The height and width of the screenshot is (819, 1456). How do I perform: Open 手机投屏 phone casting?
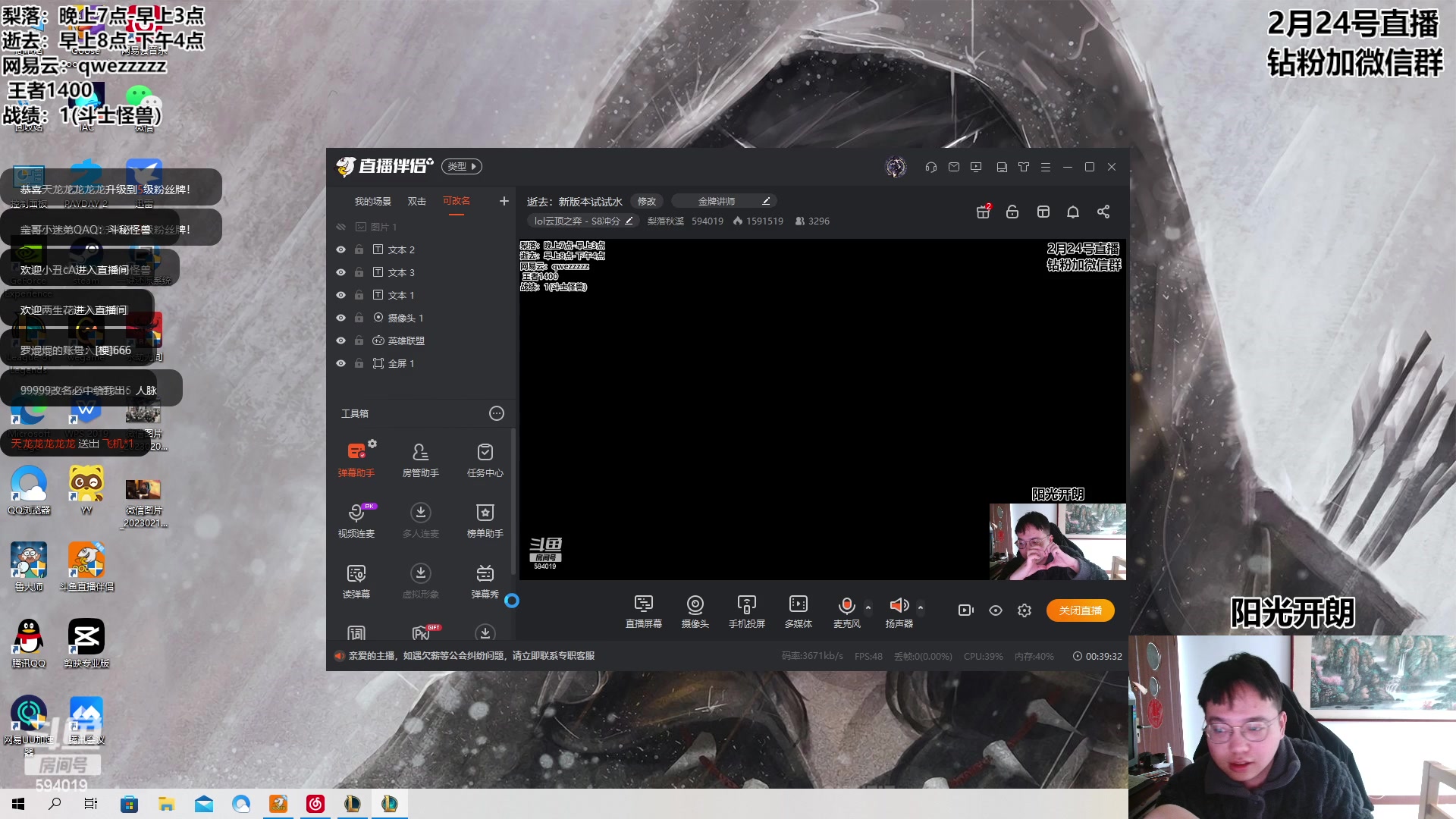click(x=746, y=610)
